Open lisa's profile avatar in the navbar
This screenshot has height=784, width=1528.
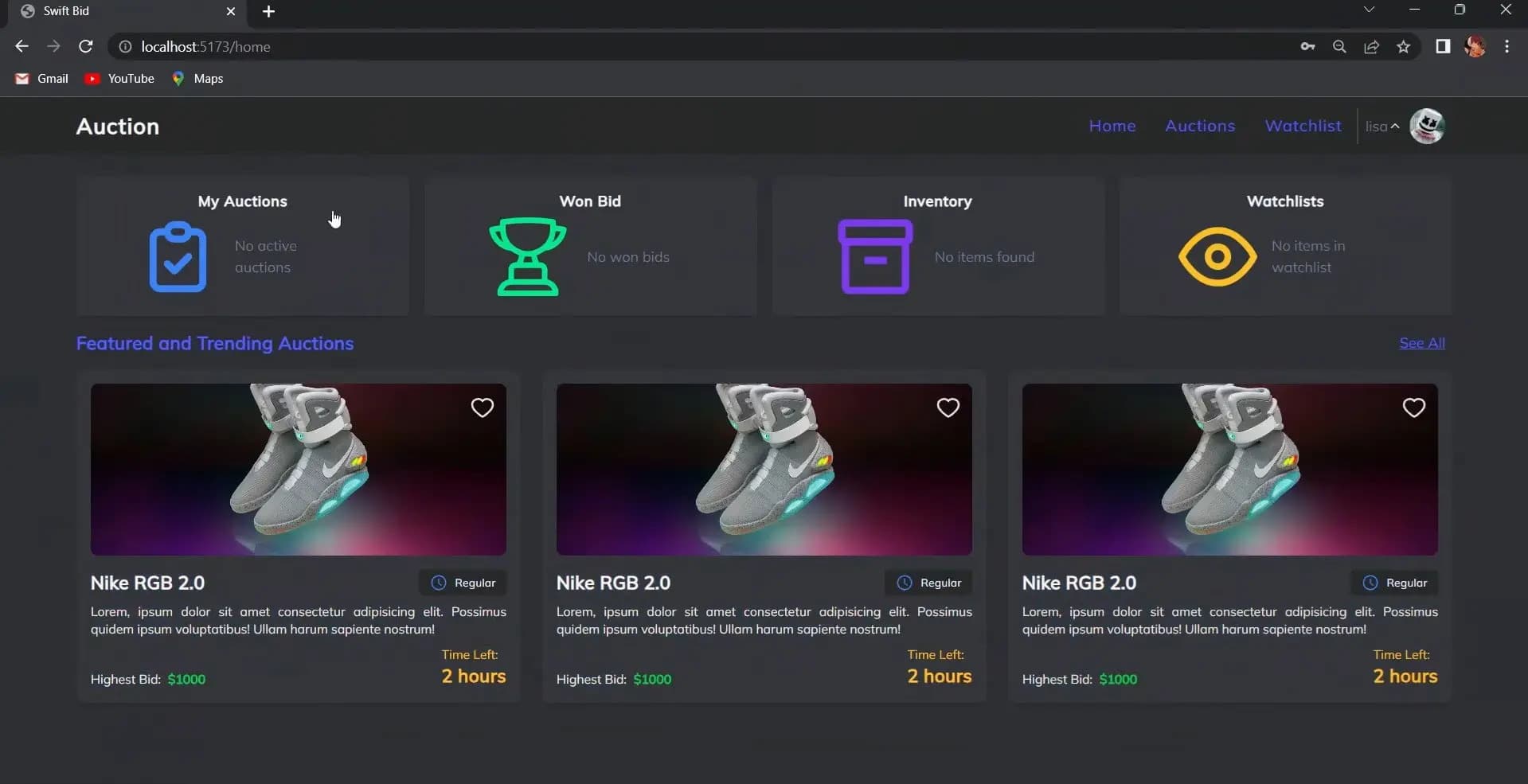coord(1427,126)
